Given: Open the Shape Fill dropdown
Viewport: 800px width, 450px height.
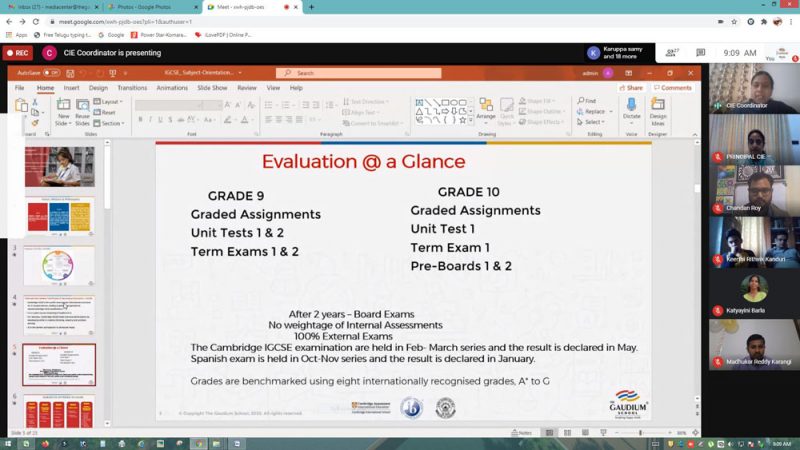Looking at the screenshot, I should point(538,101).
